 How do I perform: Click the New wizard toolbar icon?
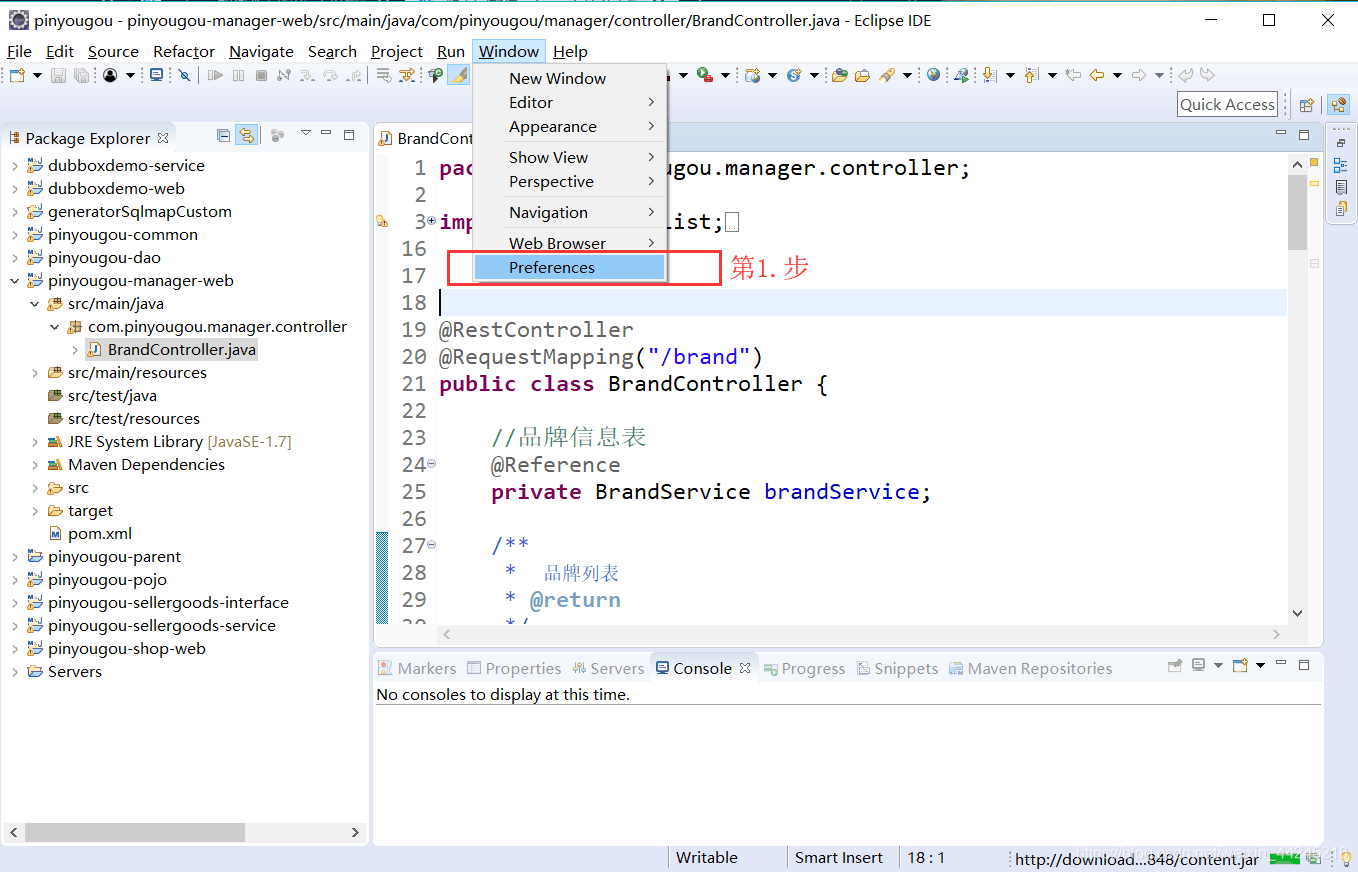(17, 75)
